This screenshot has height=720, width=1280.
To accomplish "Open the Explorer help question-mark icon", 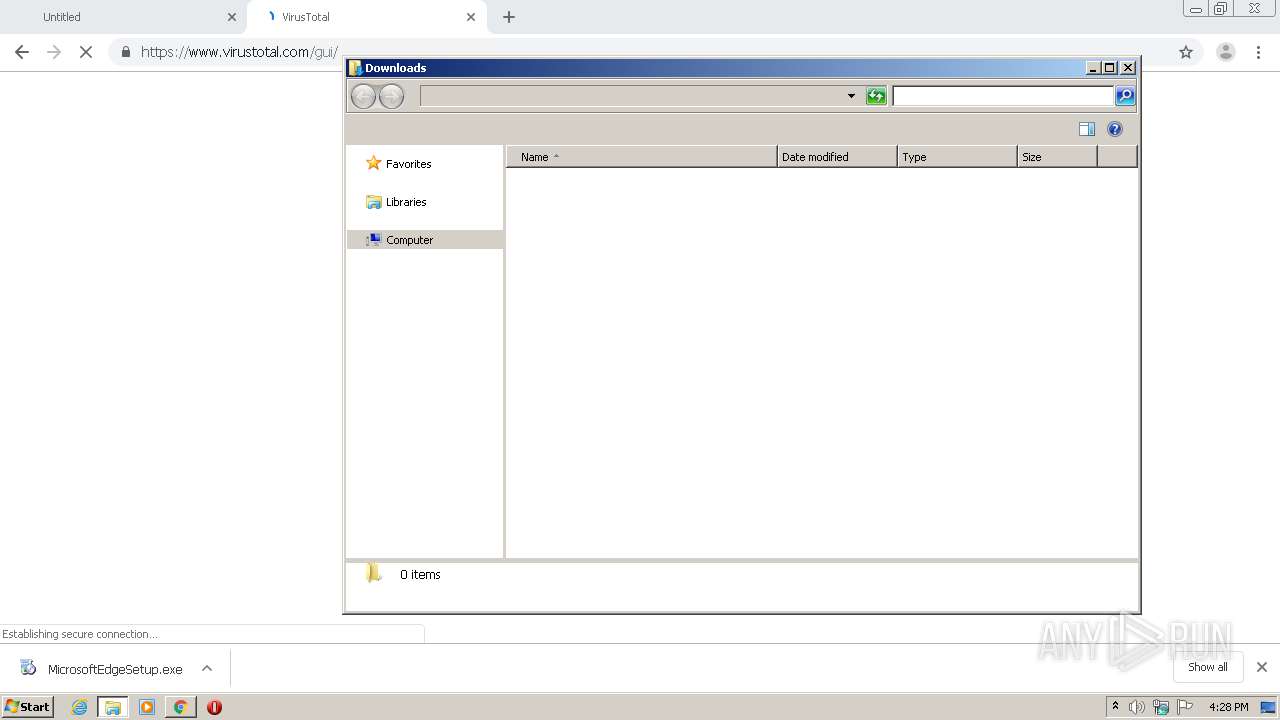I will coord(1115,129).
